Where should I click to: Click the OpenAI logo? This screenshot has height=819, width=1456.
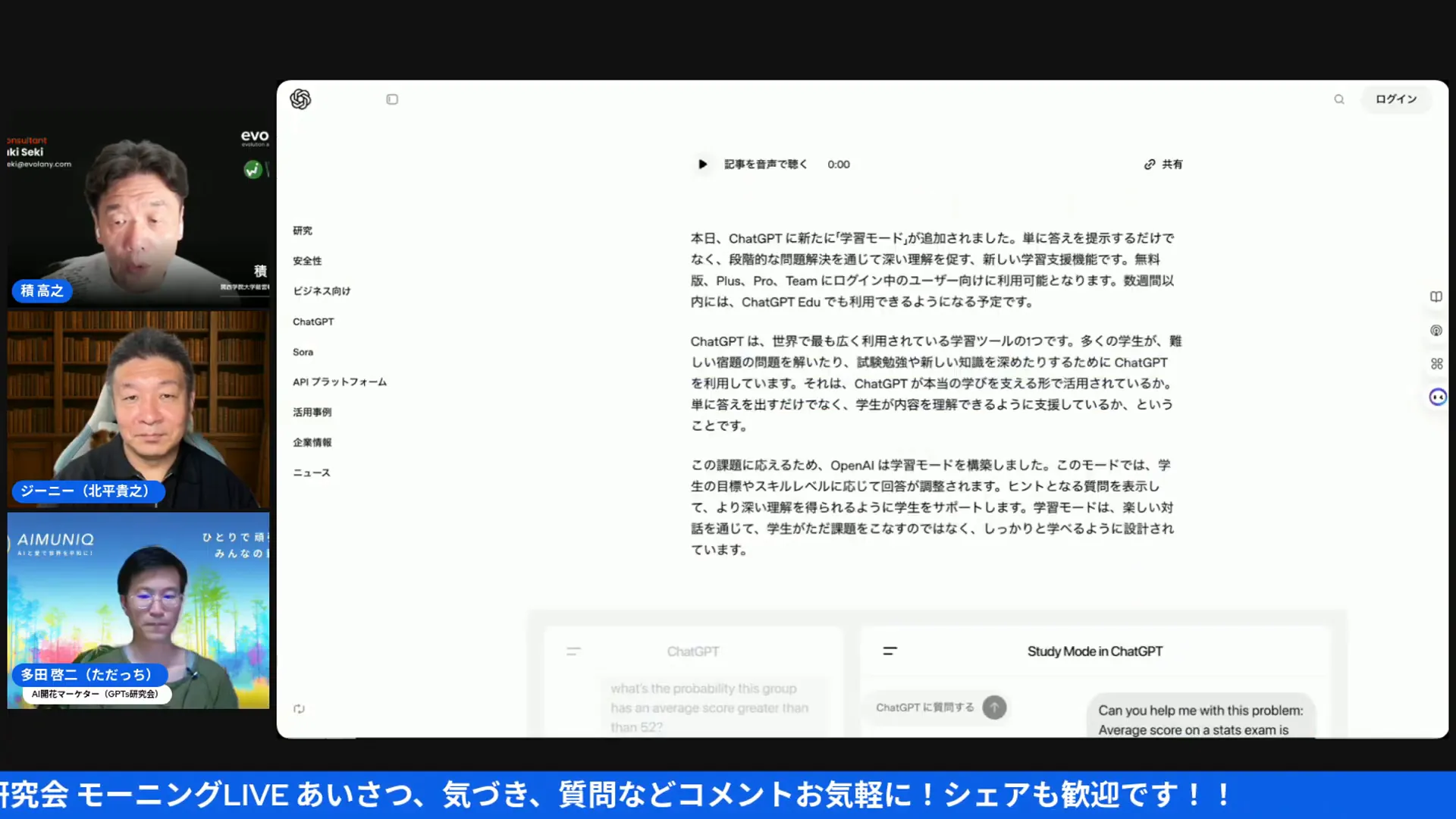[x=300, y=99]
